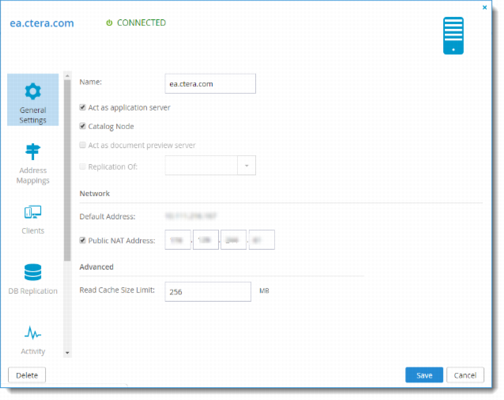Click the green connected power icon
This screenshot has height=400, width=504.
(109, 23)
